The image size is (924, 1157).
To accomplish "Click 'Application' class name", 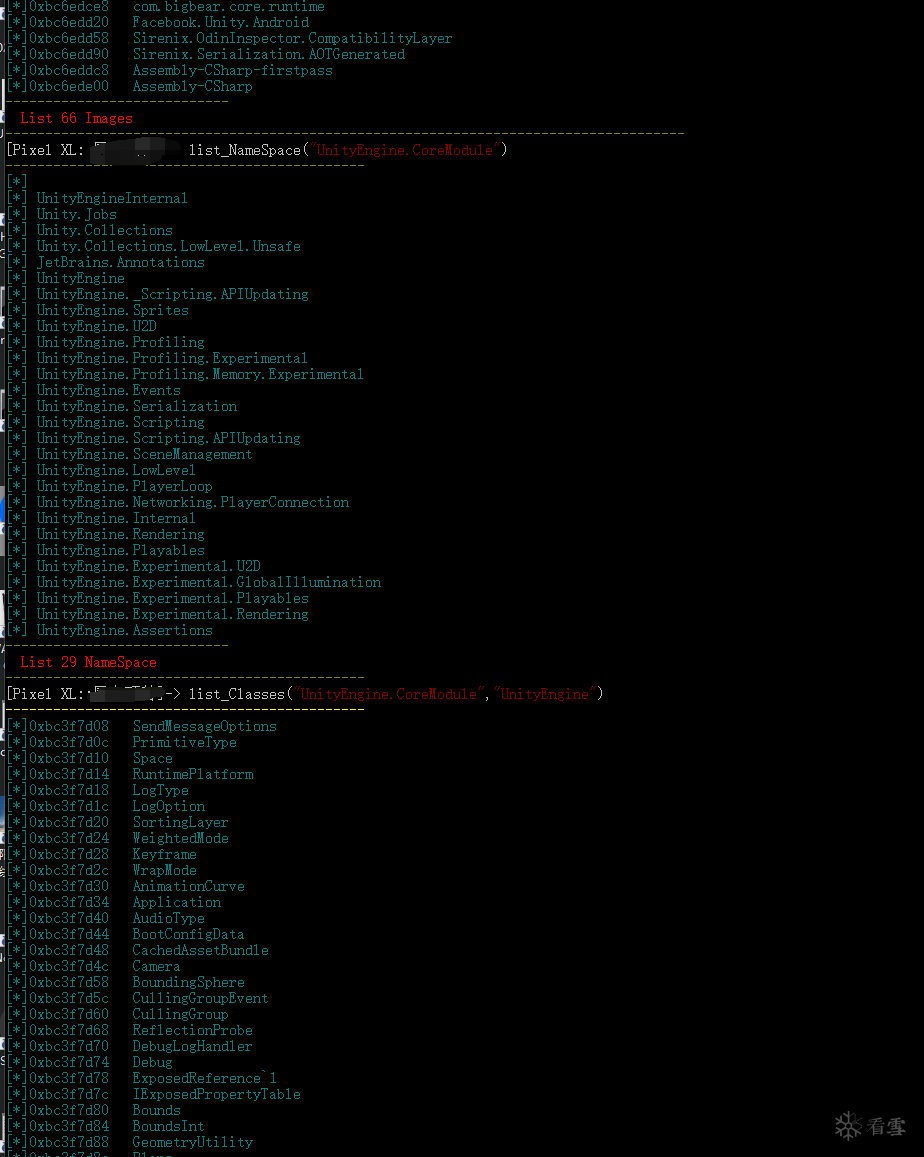I will point(177,902).
